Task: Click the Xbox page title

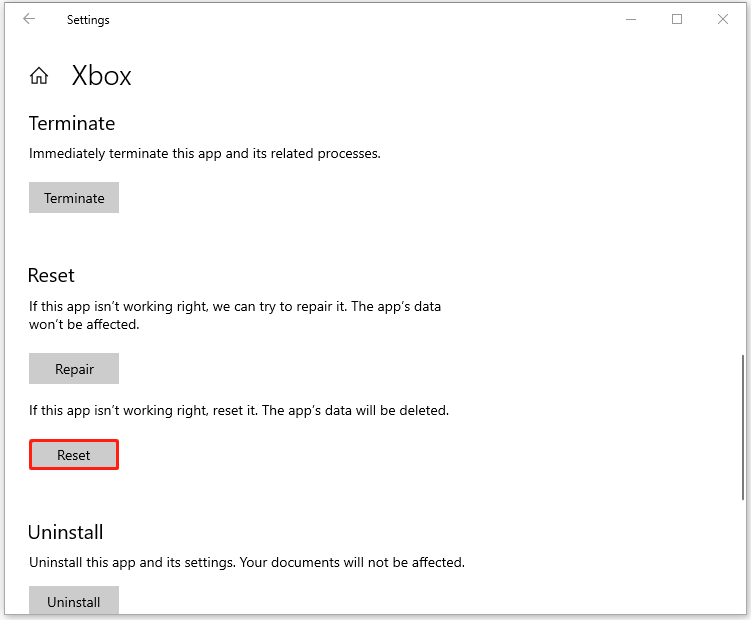Action: coord(102,76)
